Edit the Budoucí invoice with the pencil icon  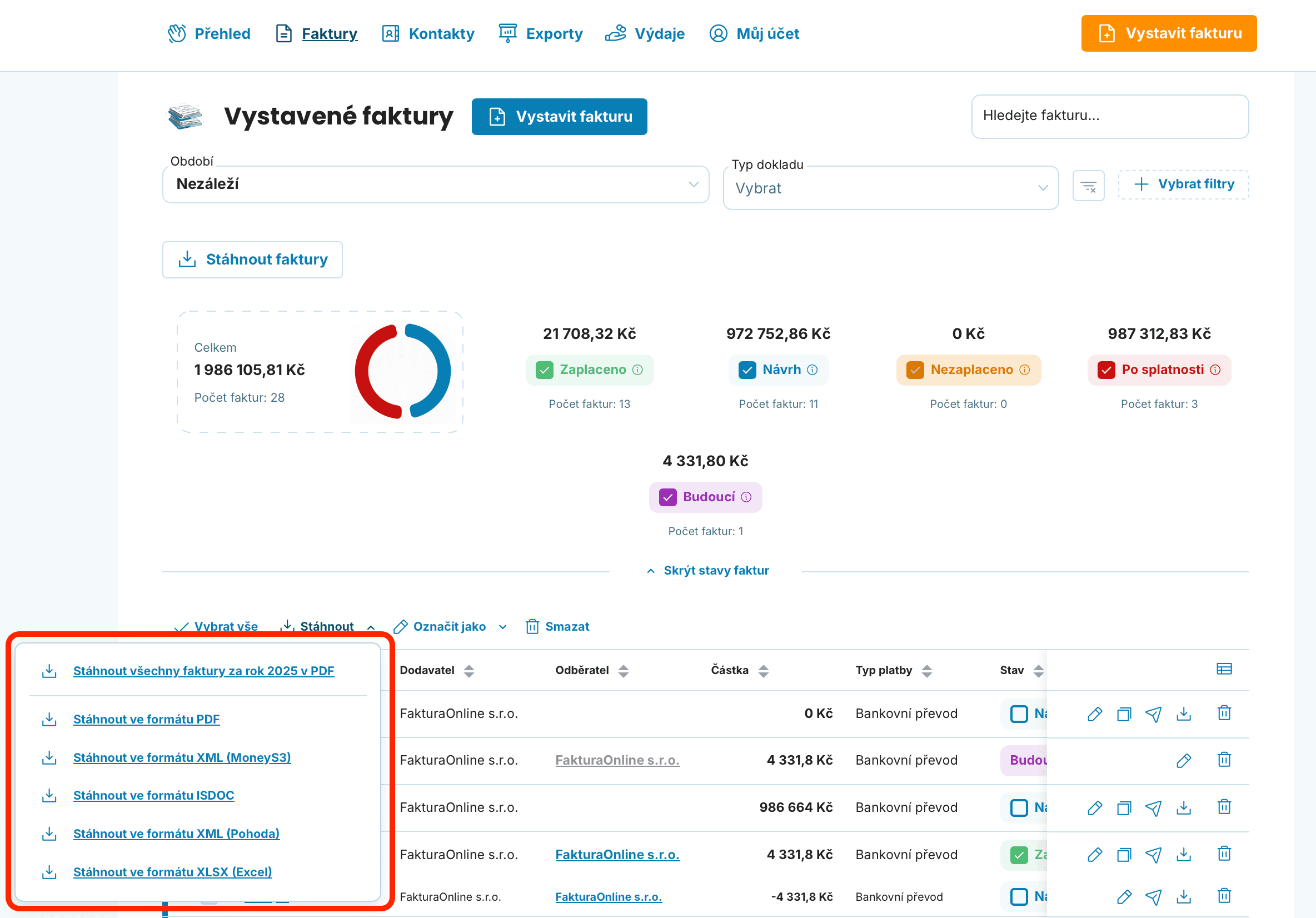1184,760
